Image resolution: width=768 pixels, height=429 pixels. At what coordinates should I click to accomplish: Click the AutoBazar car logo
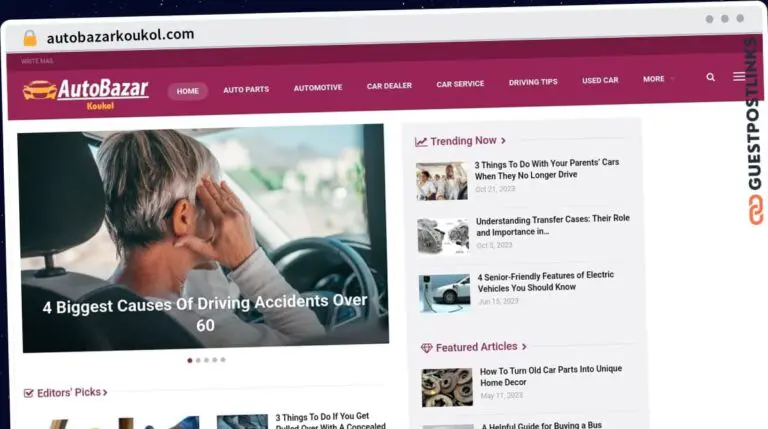[40, 90]
